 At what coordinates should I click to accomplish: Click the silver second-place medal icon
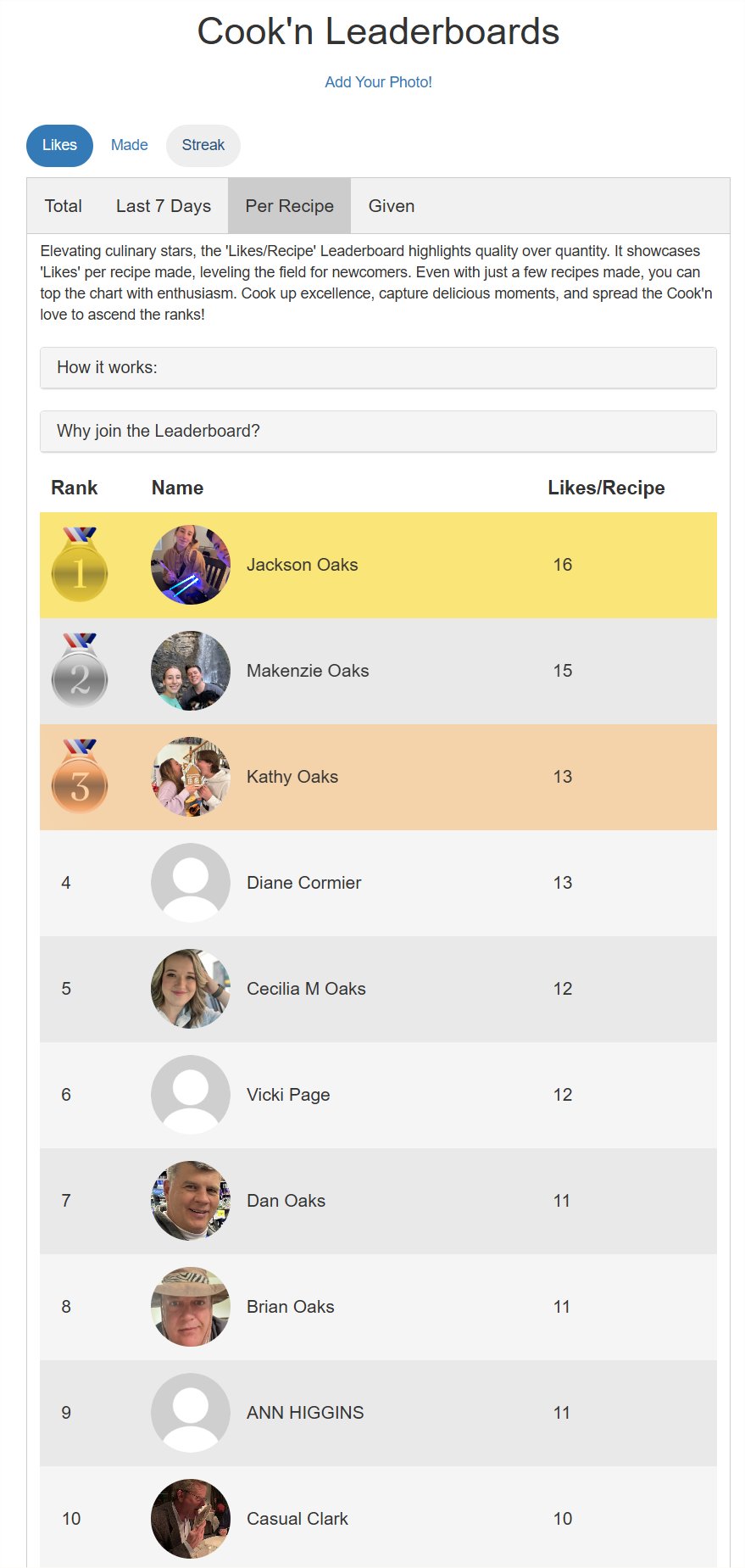[x=80, y=671]
